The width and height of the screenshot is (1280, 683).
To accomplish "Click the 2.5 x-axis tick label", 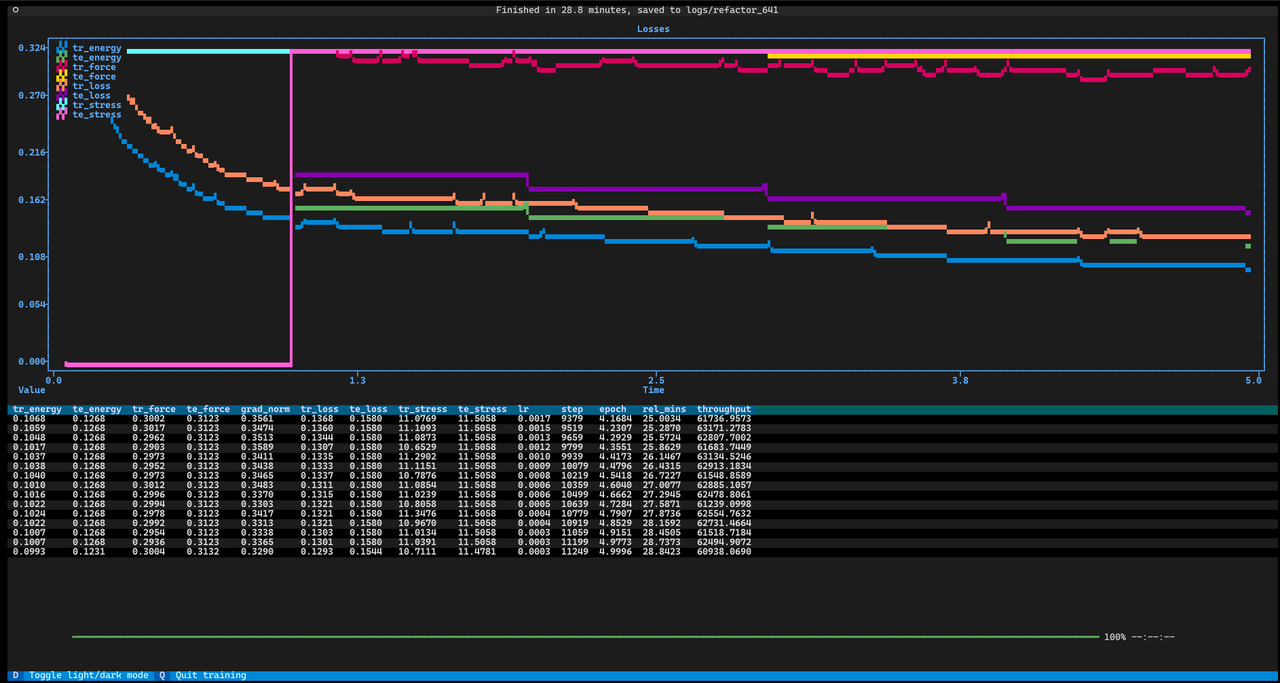I will click(656, 380).
